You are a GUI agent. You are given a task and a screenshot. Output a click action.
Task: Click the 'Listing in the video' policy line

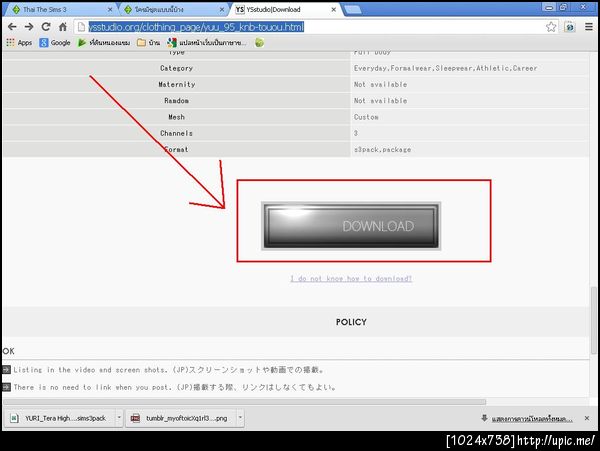[169, 370]
